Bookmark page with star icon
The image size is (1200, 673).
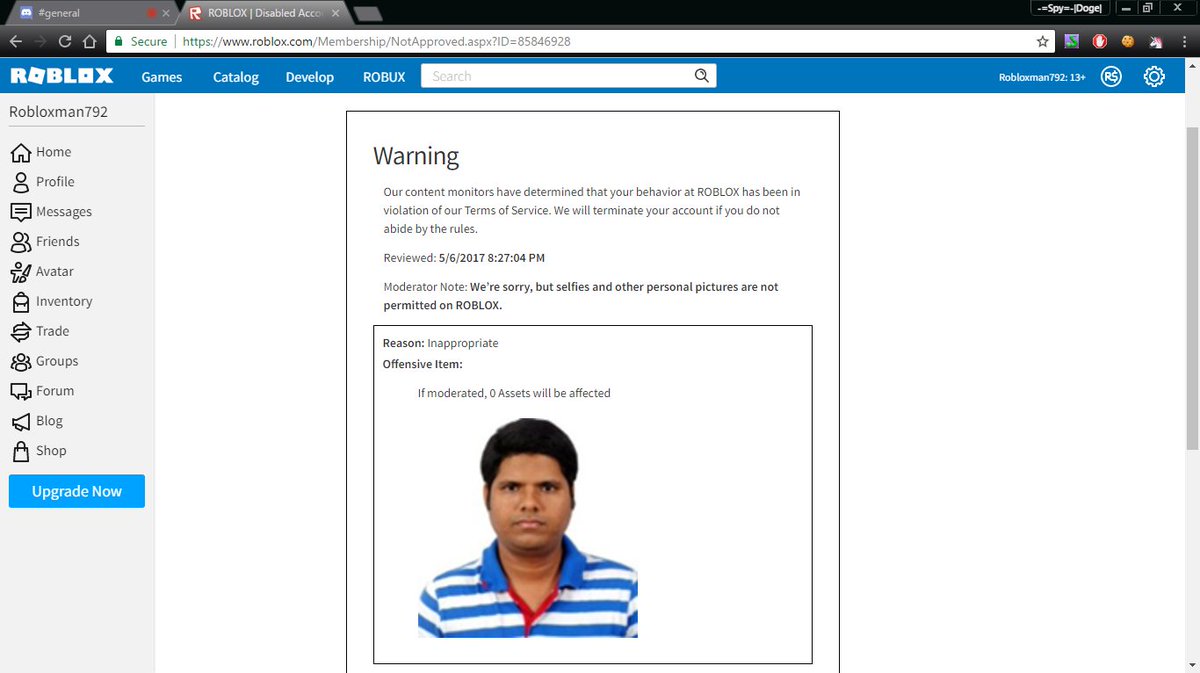[x=1043, y=42]
